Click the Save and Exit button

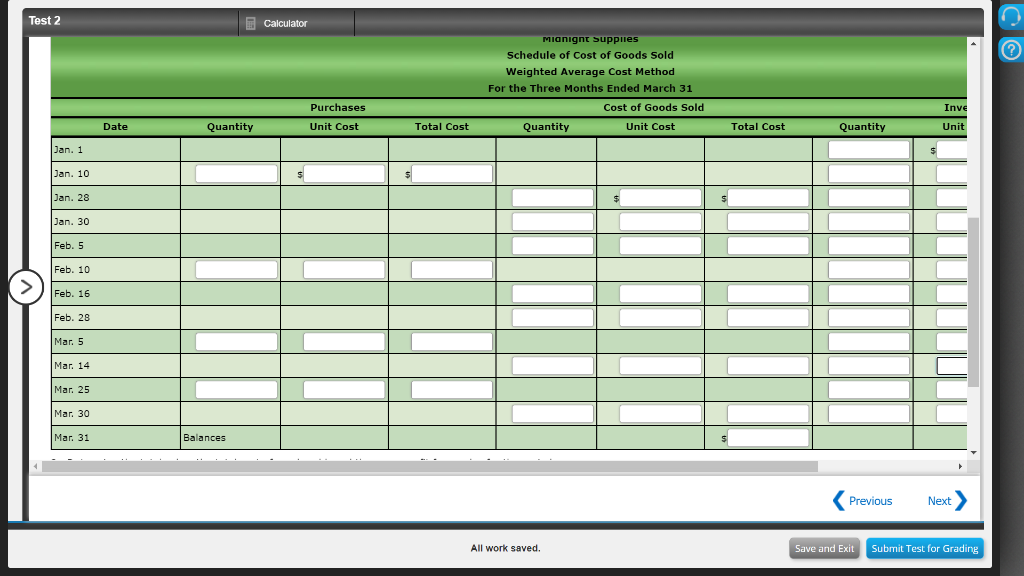(x=823, y=548)
